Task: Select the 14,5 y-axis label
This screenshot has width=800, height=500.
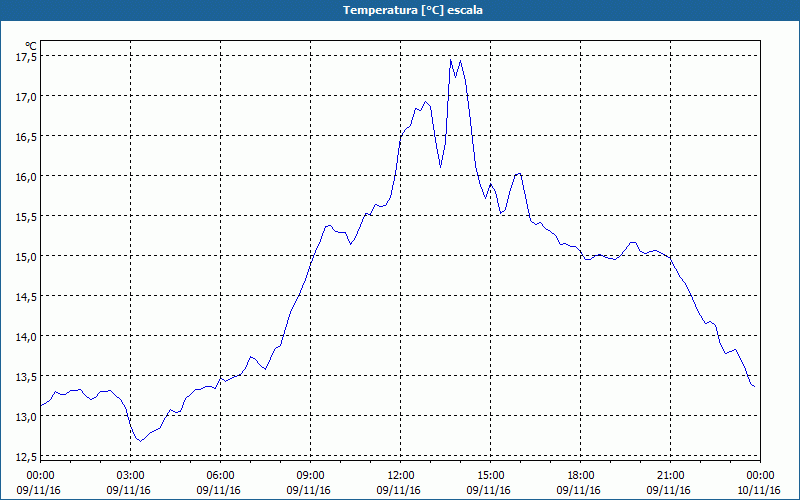Action: click(x=27, y=296)
